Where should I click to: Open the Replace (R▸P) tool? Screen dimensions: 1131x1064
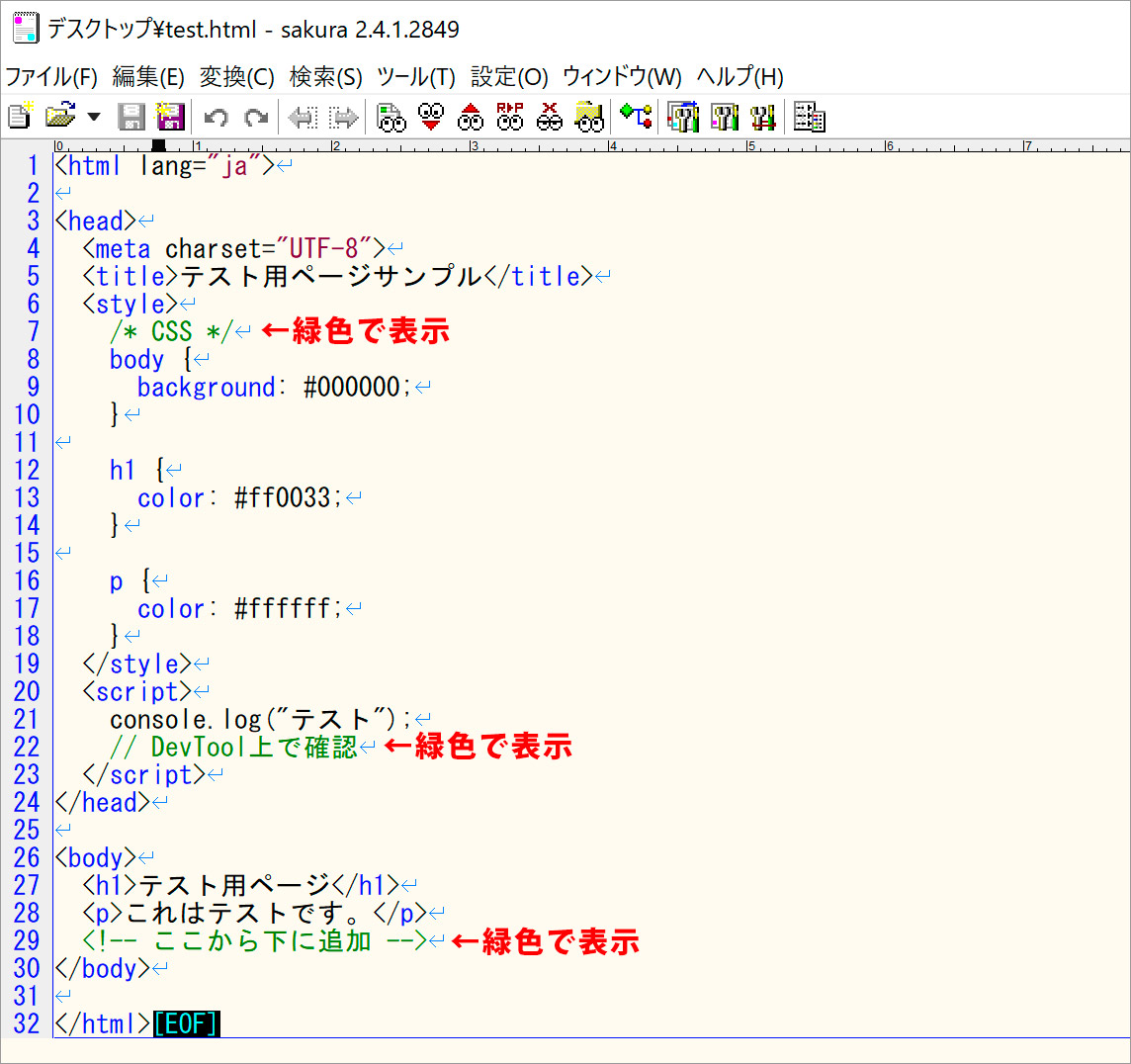510,117
